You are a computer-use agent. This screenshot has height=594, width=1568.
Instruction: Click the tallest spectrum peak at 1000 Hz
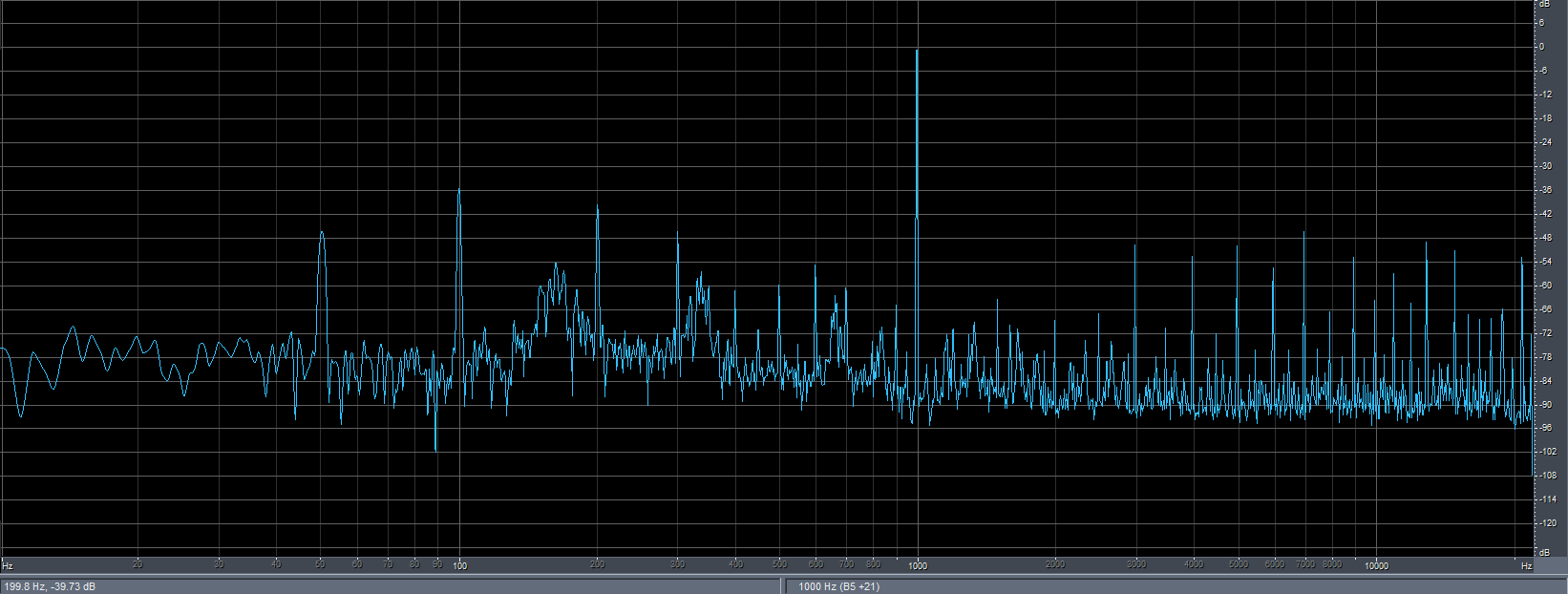(x=917, y=52)
